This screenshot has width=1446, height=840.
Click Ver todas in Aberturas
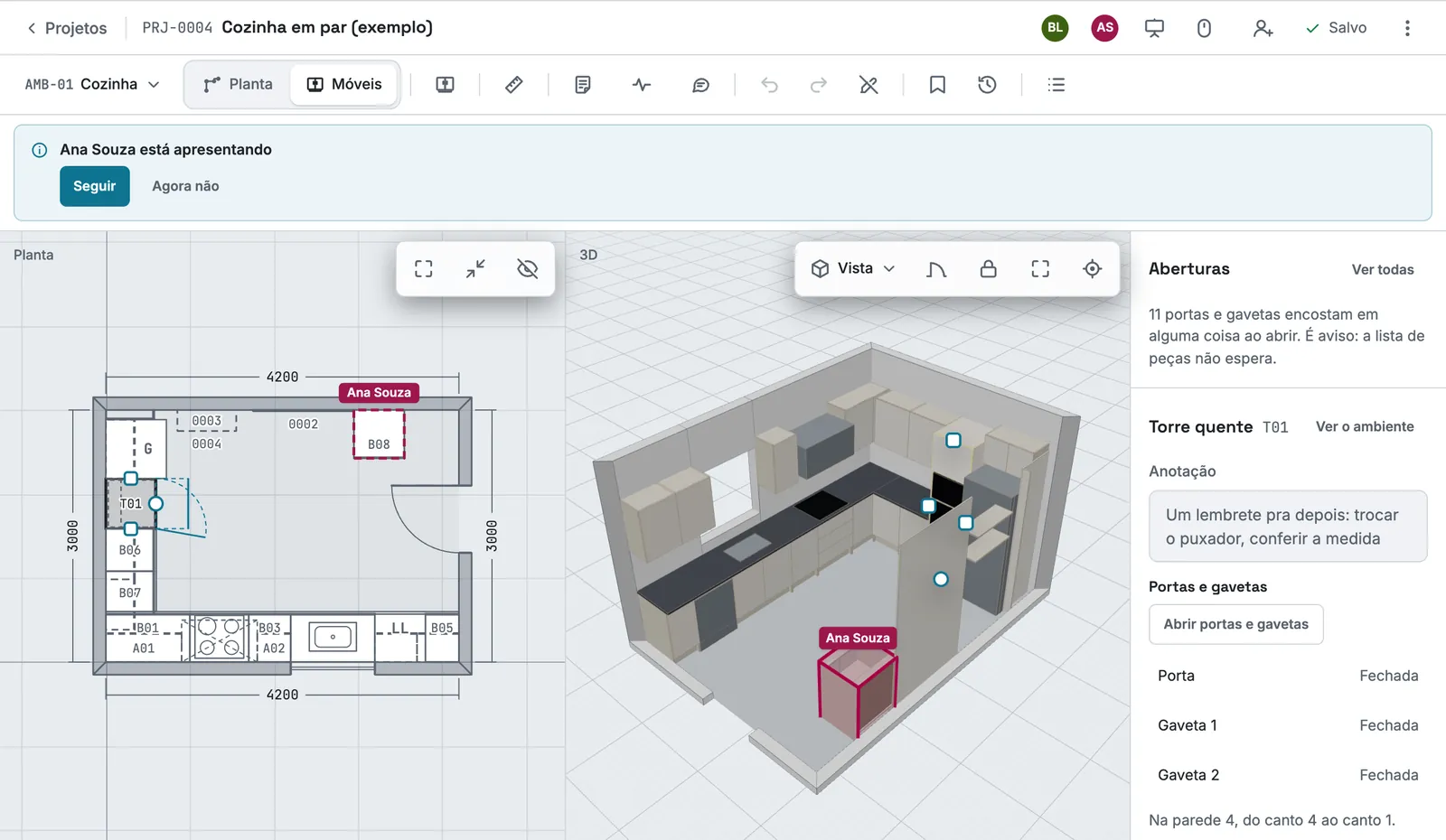click(1383, 269)
